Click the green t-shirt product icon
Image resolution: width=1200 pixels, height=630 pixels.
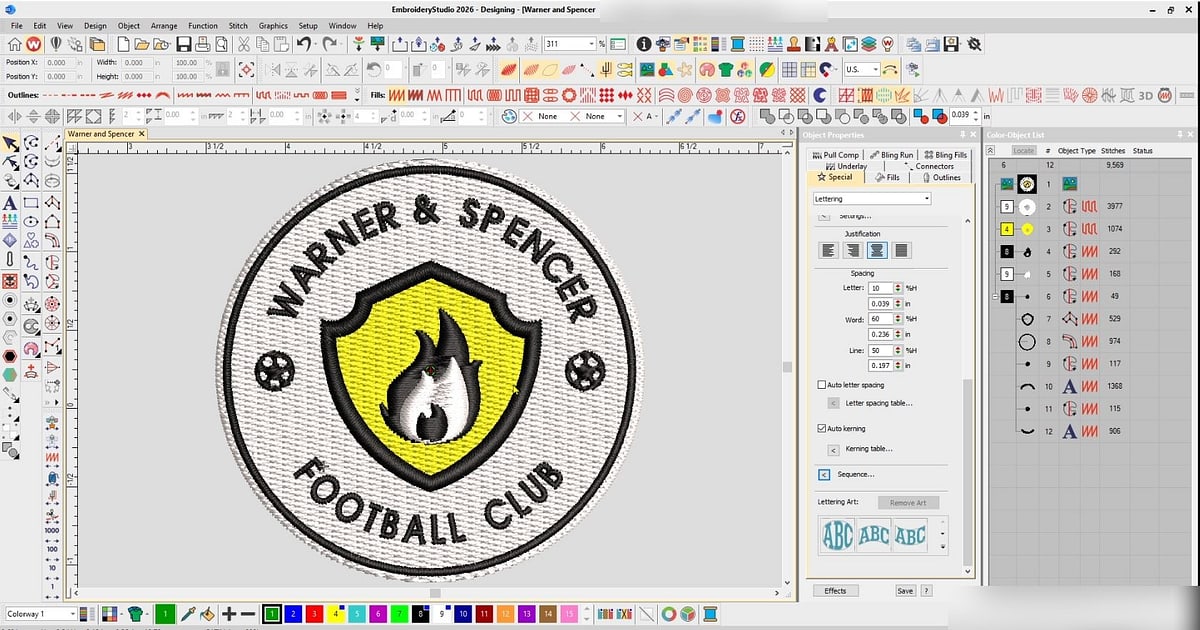725,69
